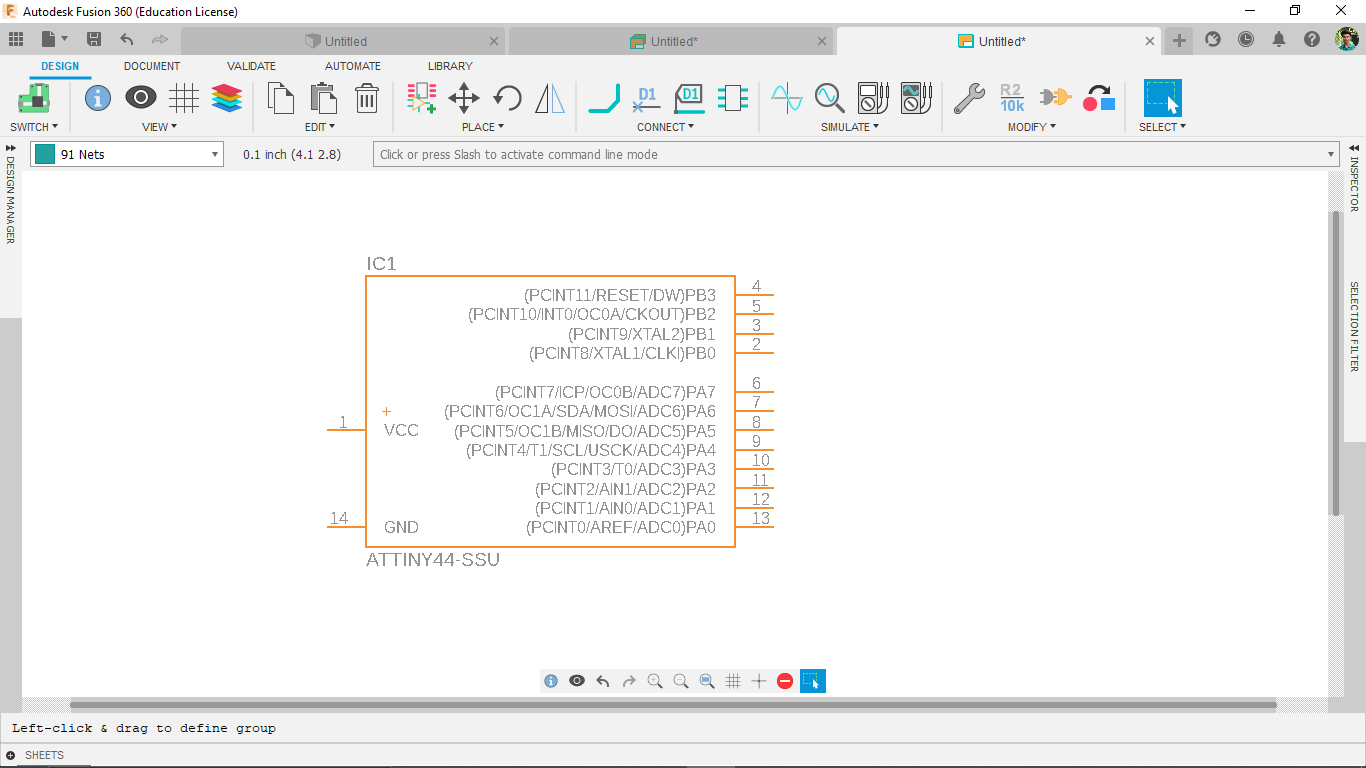Open command line history dropdown arrow
This screenshot has height=768, width=1366.
[x=1331, y=155]
